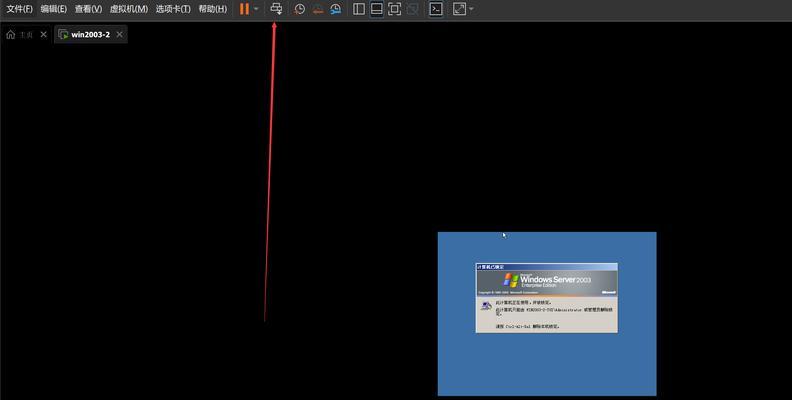The height and width of the screenshot is (400, 792).
Task: Send Ctrl+Alt+Del to the virtual machine
Action: (276, 9)
